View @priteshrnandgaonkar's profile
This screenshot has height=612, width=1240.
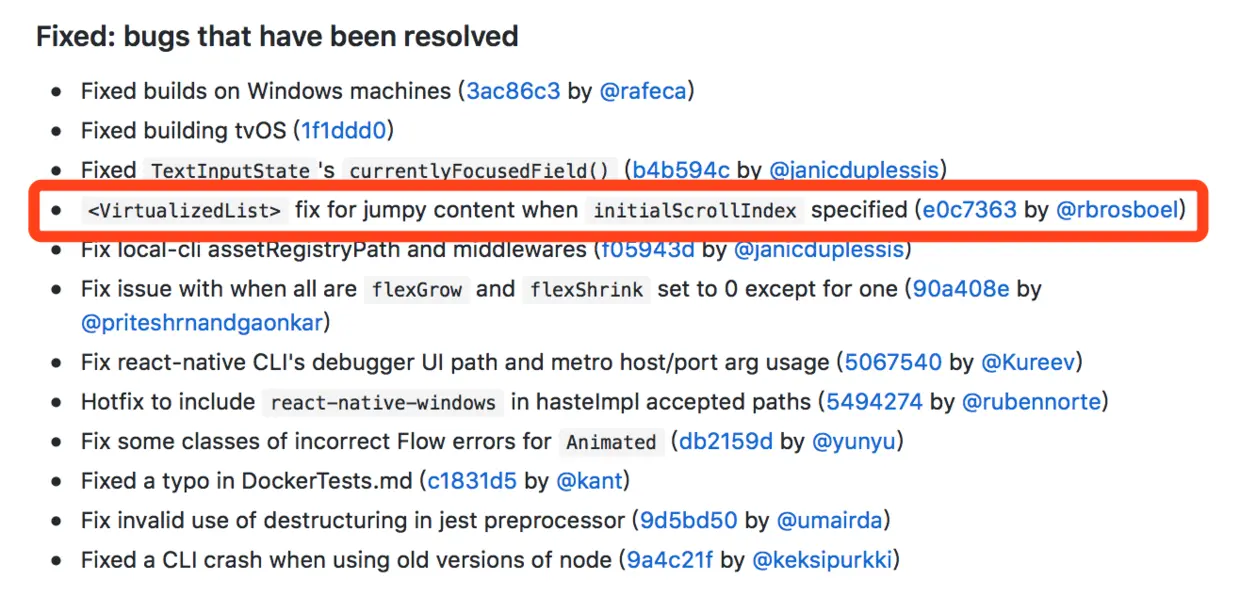(x=204, y=323)
